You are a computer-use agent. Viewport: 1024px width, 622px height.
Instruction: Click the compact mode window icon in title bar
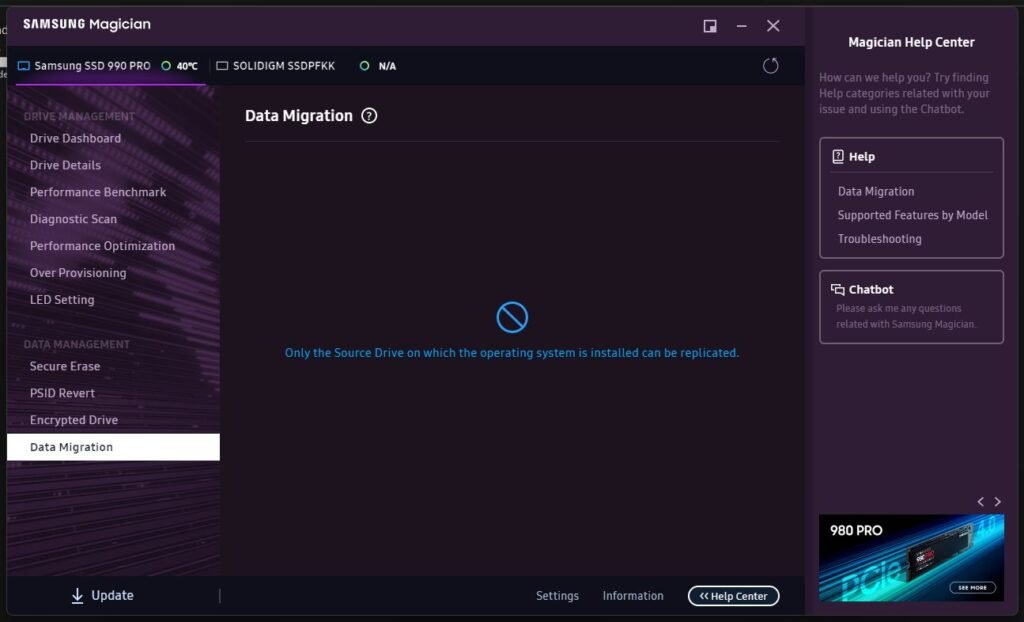[x=710, y=26]
